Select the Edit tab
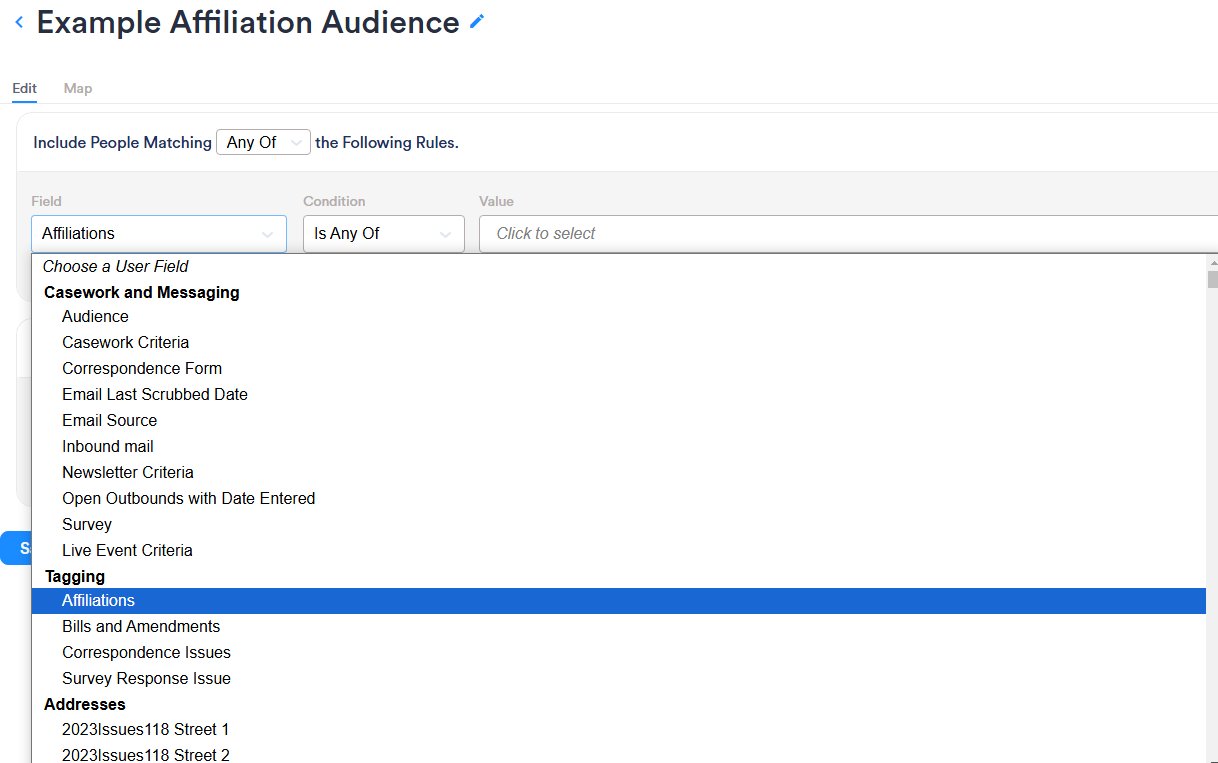Viewport: 1218px width, 763px height. point(24,88)
